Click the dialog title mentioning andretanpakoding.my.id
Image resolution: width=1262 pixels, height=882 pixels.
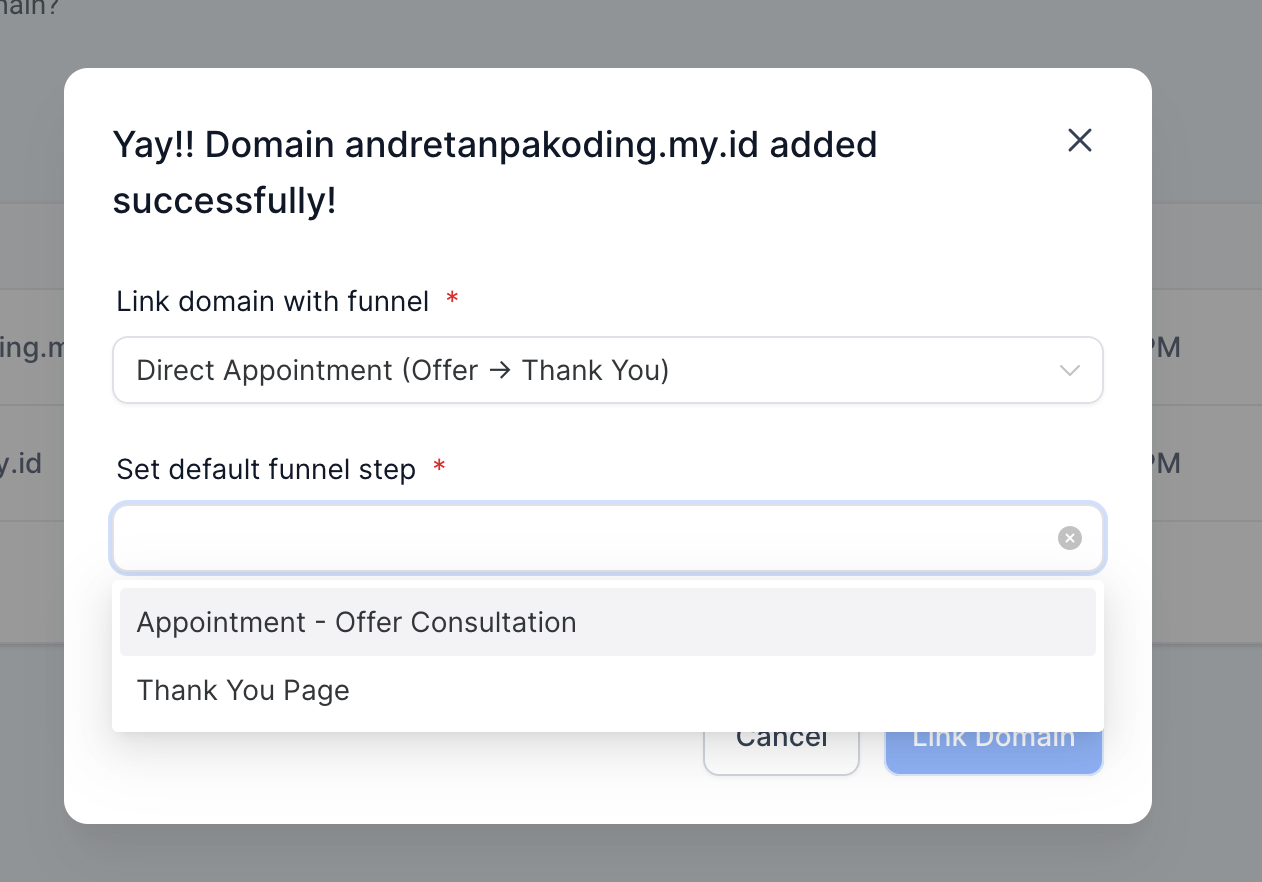pos(494,144)
